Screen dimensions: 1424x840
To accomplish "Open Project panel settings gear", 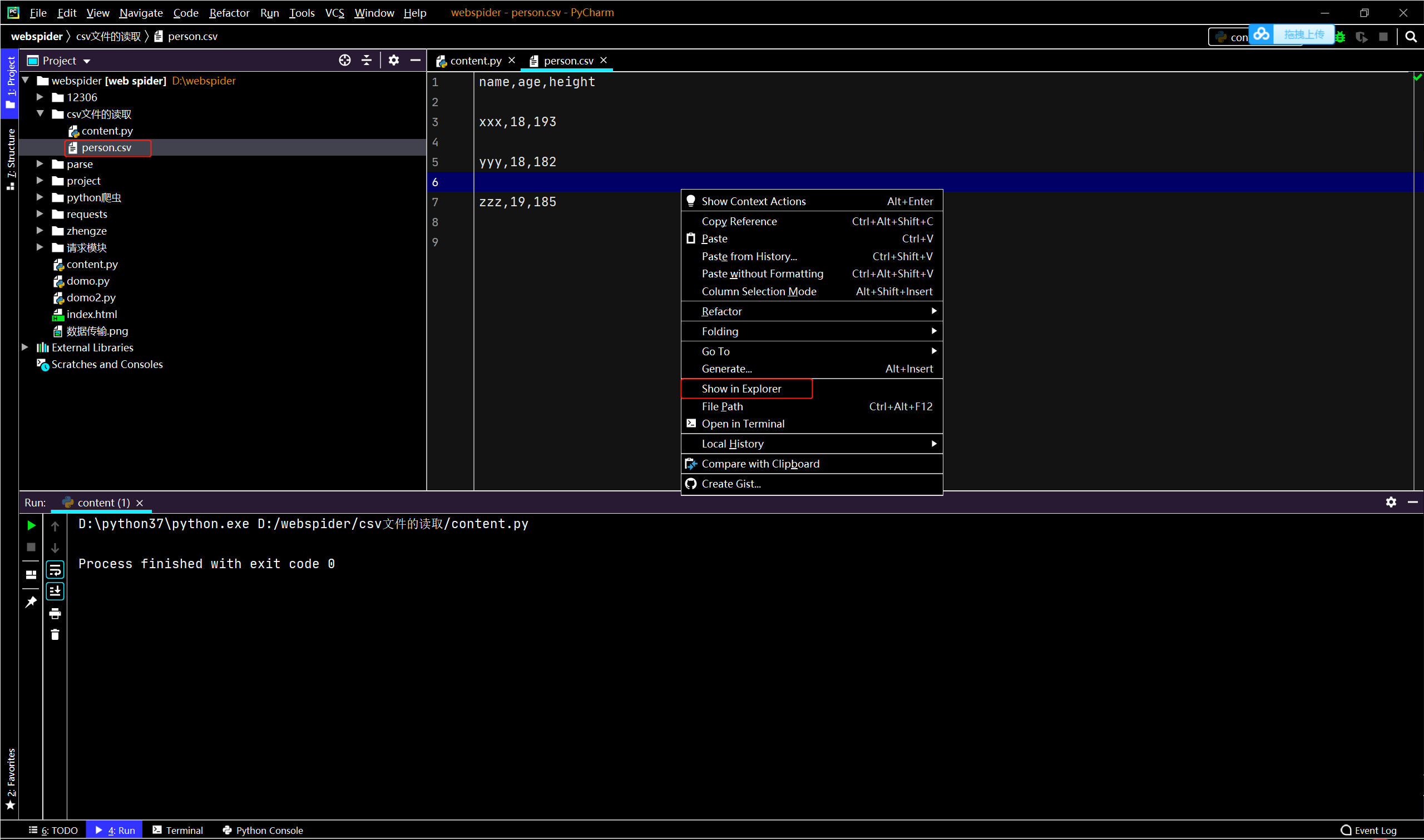I will (x=393, y=60).
